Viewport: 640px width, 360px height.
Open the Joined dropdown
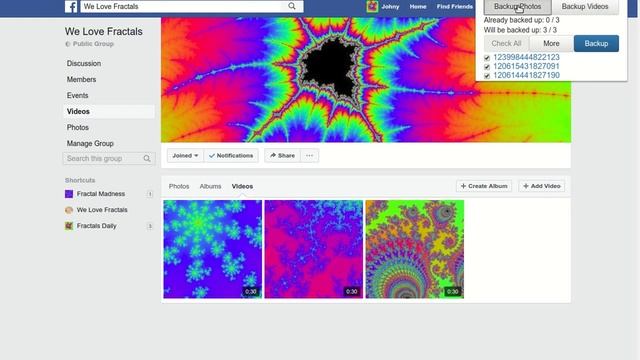pyautogui.click(x=185, y=156)
